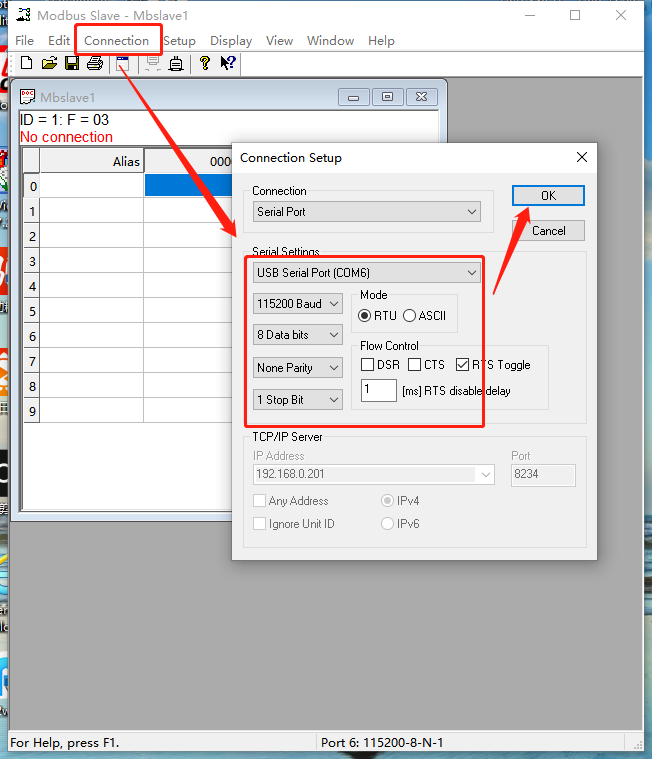Click the connection icon left of yellow question mark

(176, 64)
